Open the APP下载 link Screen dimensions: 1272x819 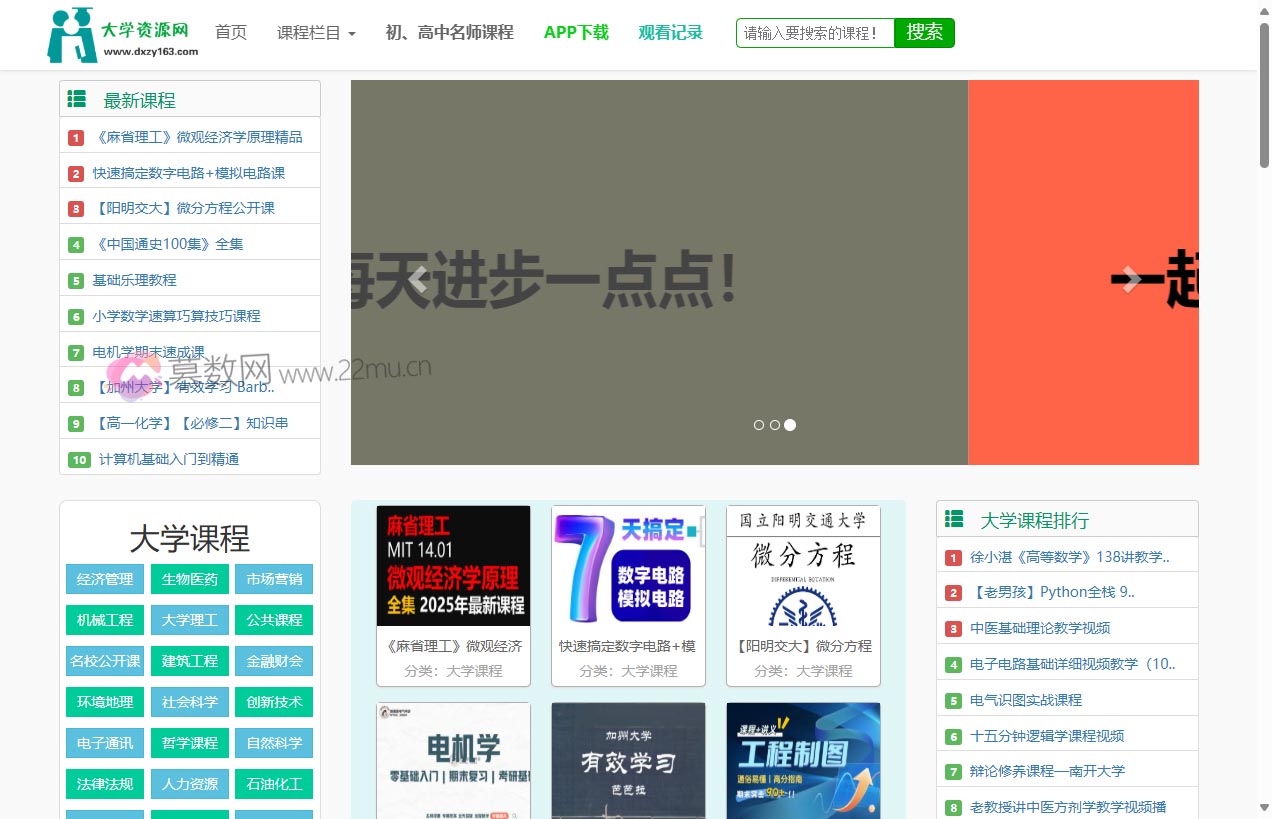click(x=576, y=32)
